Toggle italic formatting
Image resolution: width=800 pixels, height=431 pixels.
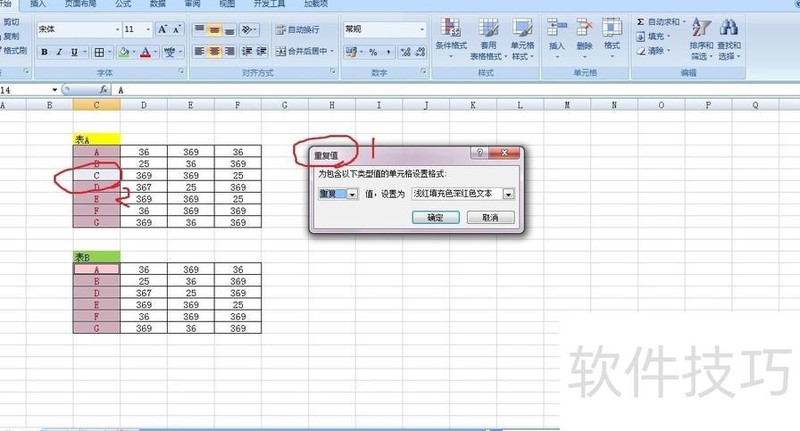(59, 52)
